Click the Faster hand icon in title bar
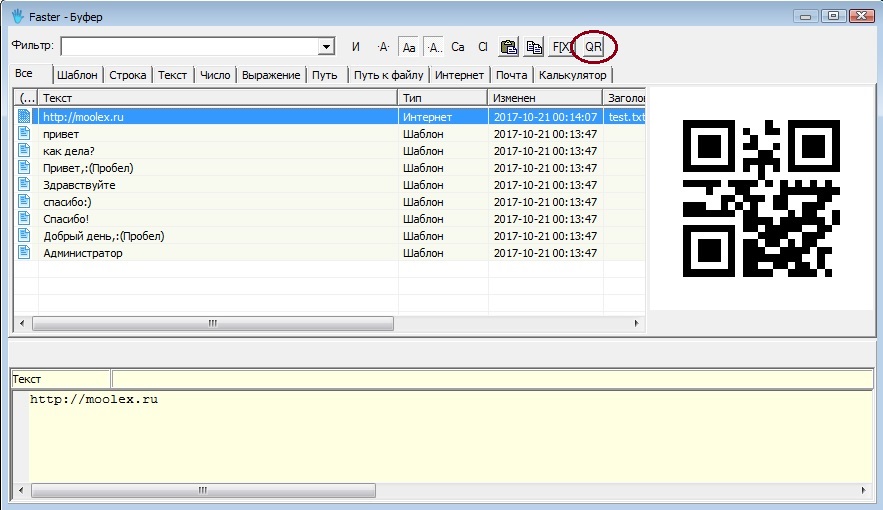The image size is (883, 510). (18, 16)
